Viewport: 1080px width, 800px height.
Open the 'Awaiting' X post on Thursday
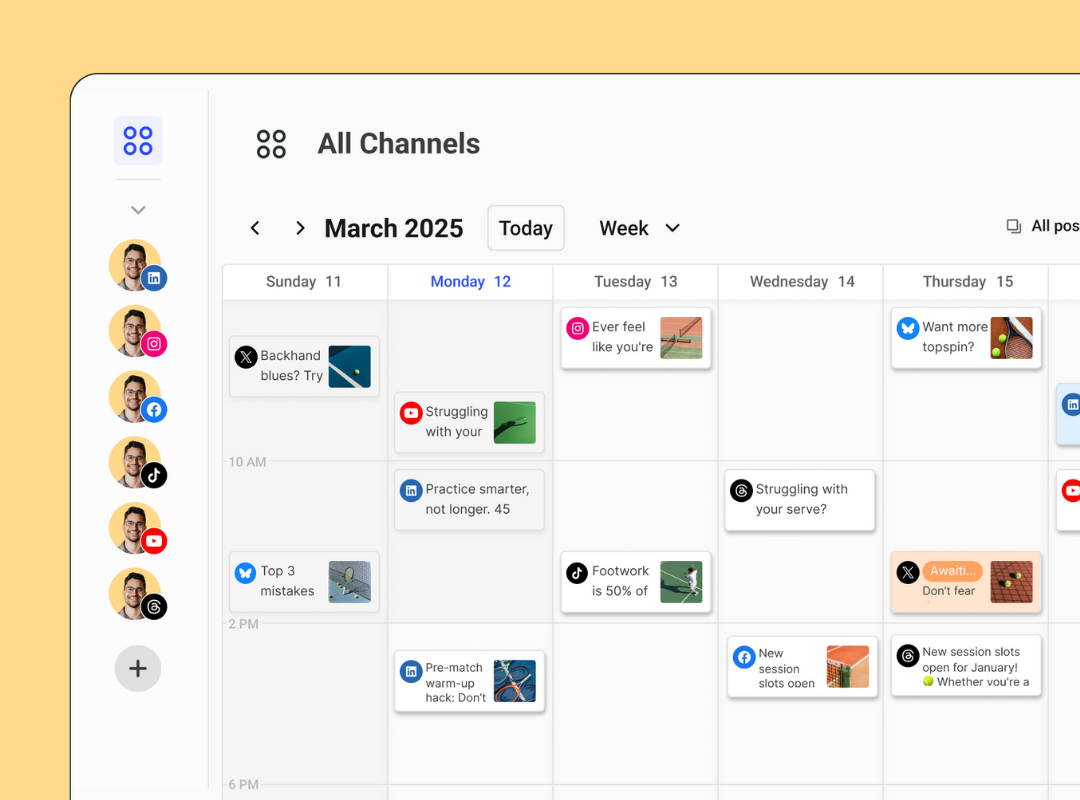[x=966, y=582]
